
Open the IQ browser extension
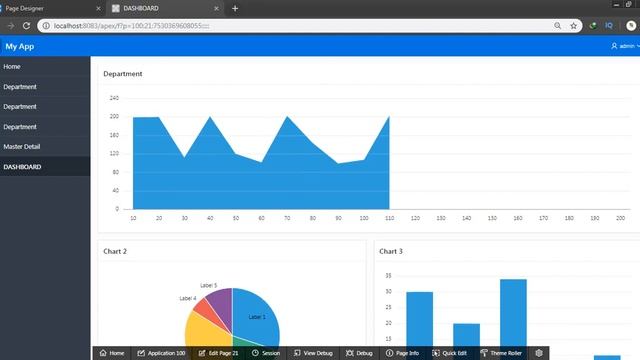click(x=609, y=26)
